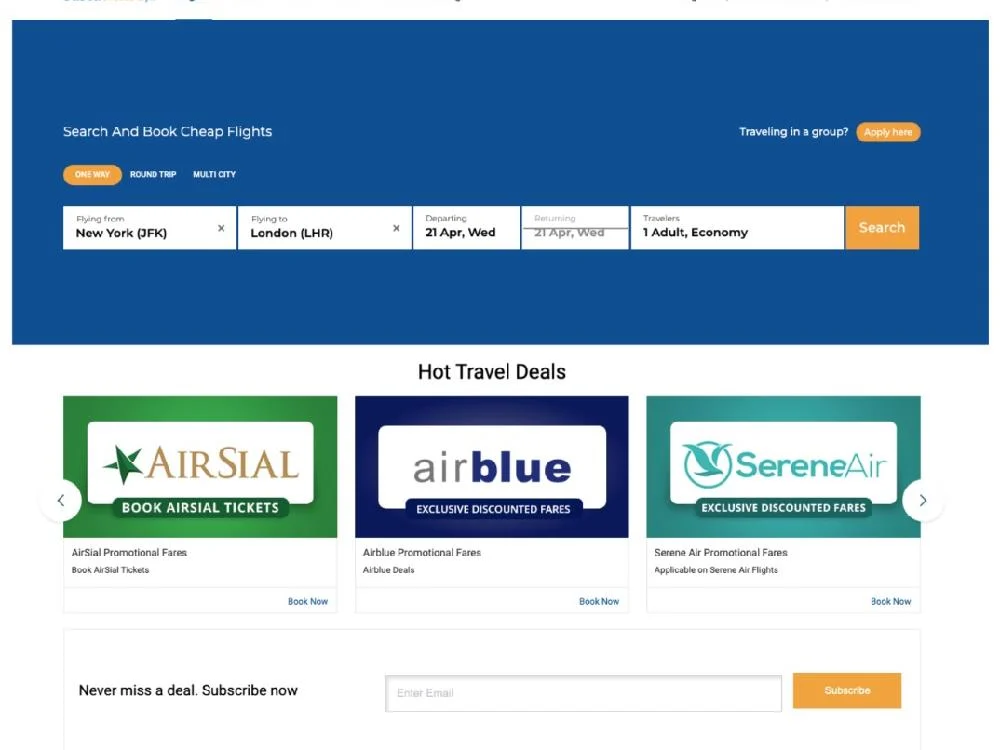This screenshot has height=750, width=1000.
Task: Open the Flying from New York field
Action: click(150, 228)
